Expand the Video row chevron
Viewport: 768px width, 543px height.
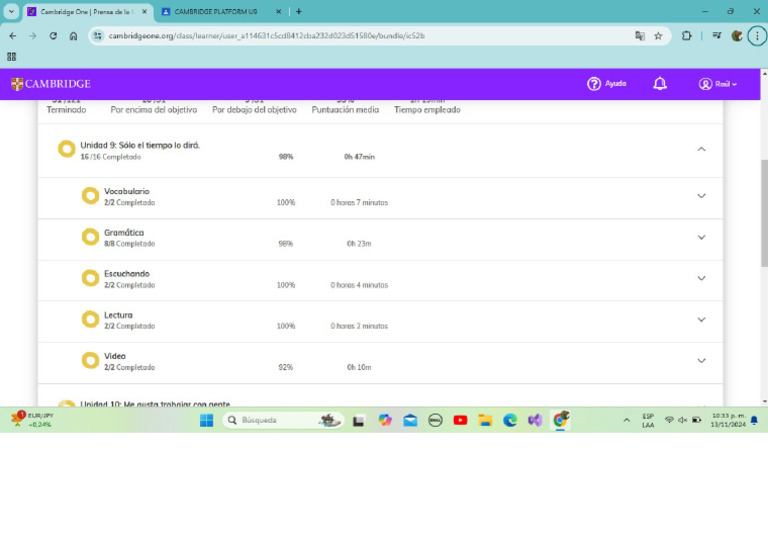(x=701, y=361)
